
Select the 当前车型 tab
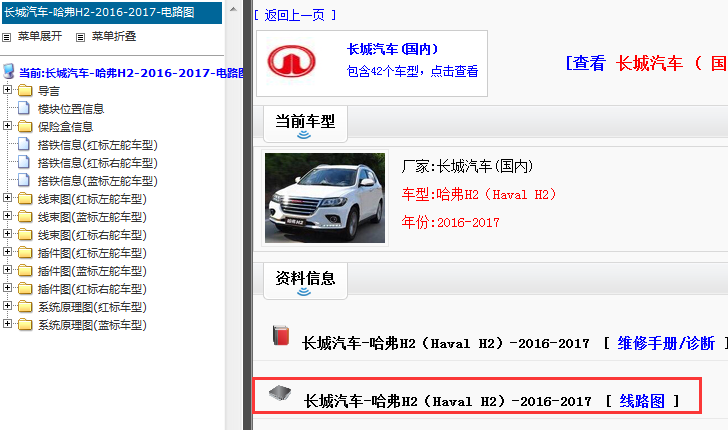[305, 124]
